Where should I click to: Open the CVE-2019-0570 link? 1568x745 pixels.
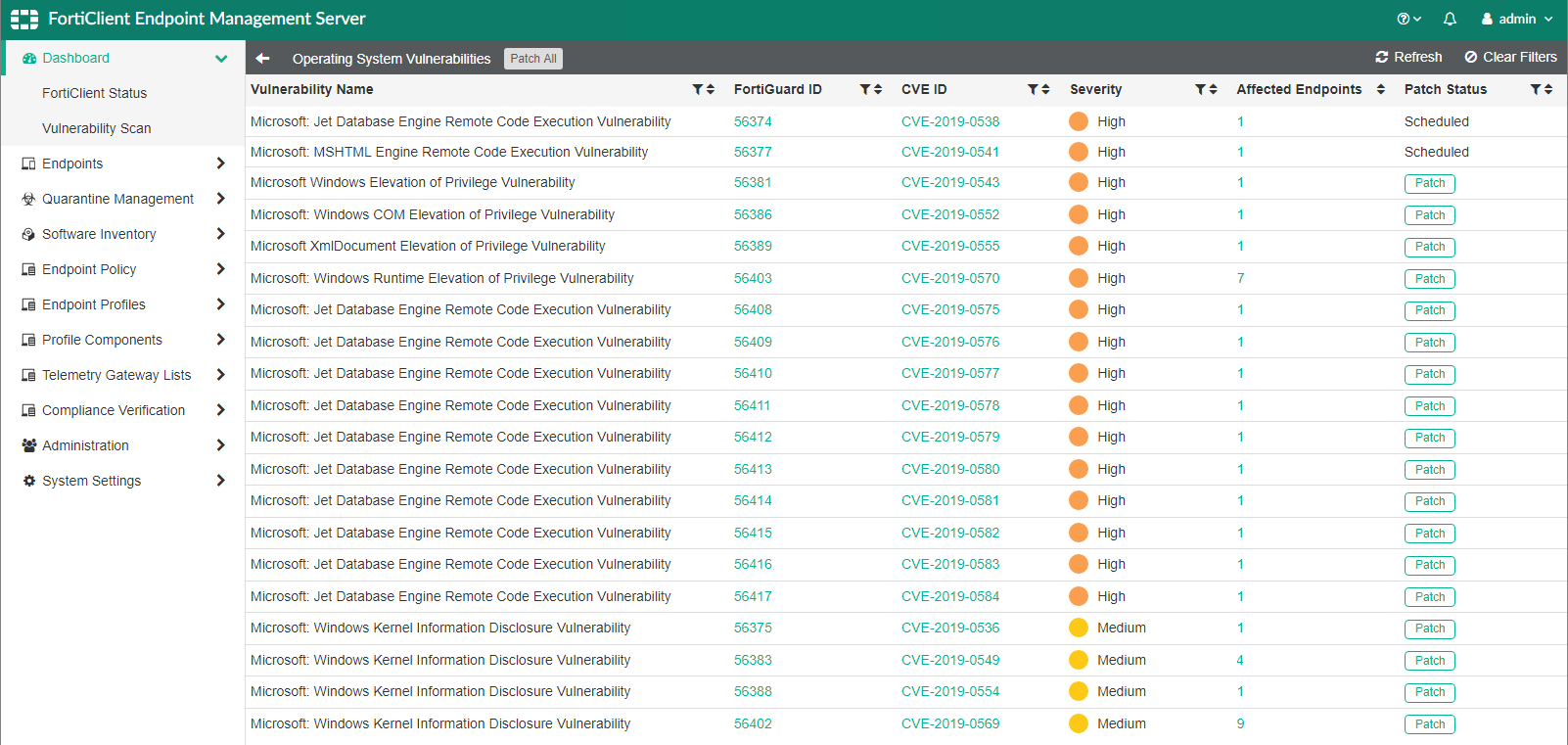pos(949,278)
